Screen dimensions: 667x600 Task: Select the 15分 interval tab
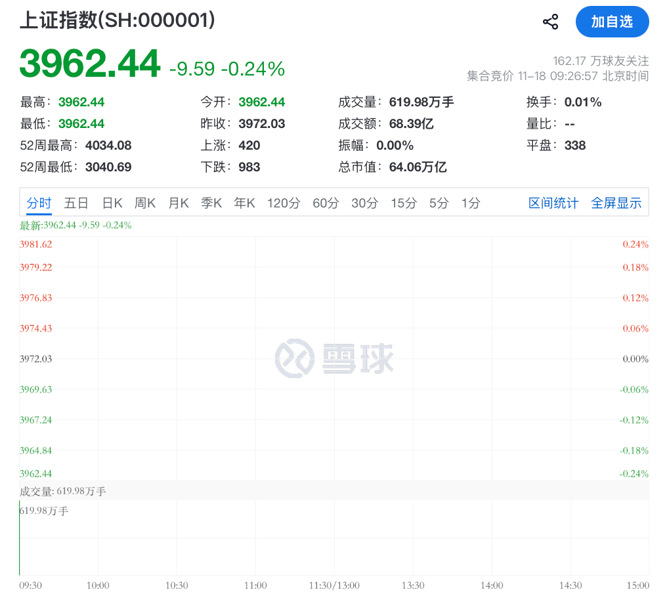(x=403, y=203)
